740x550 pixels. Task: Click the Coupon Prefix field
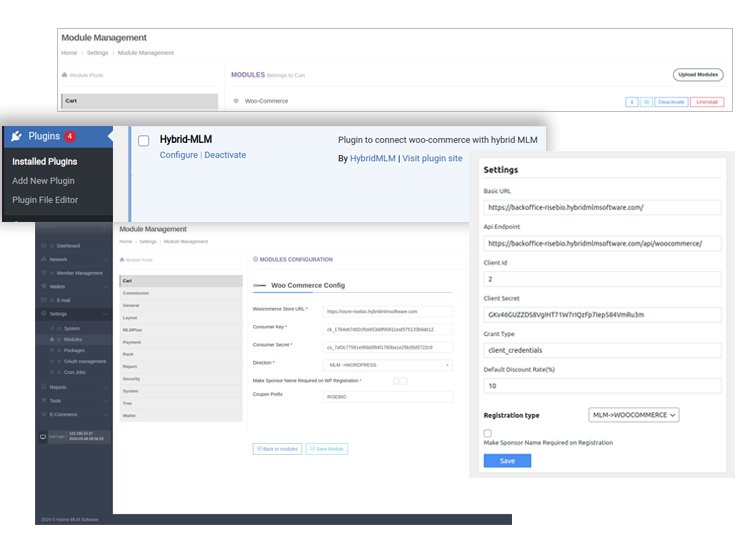click(x=387, y=397)
